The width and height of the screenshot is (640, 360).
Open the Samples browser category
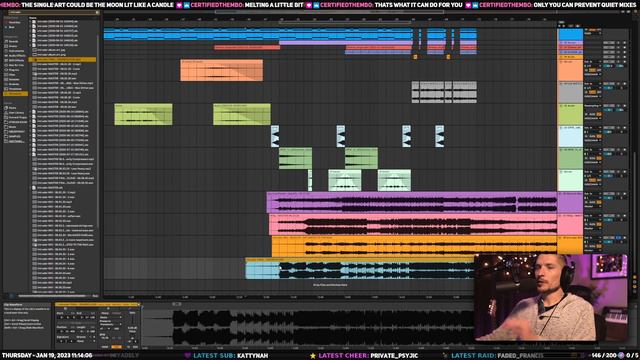click(13, 80)
